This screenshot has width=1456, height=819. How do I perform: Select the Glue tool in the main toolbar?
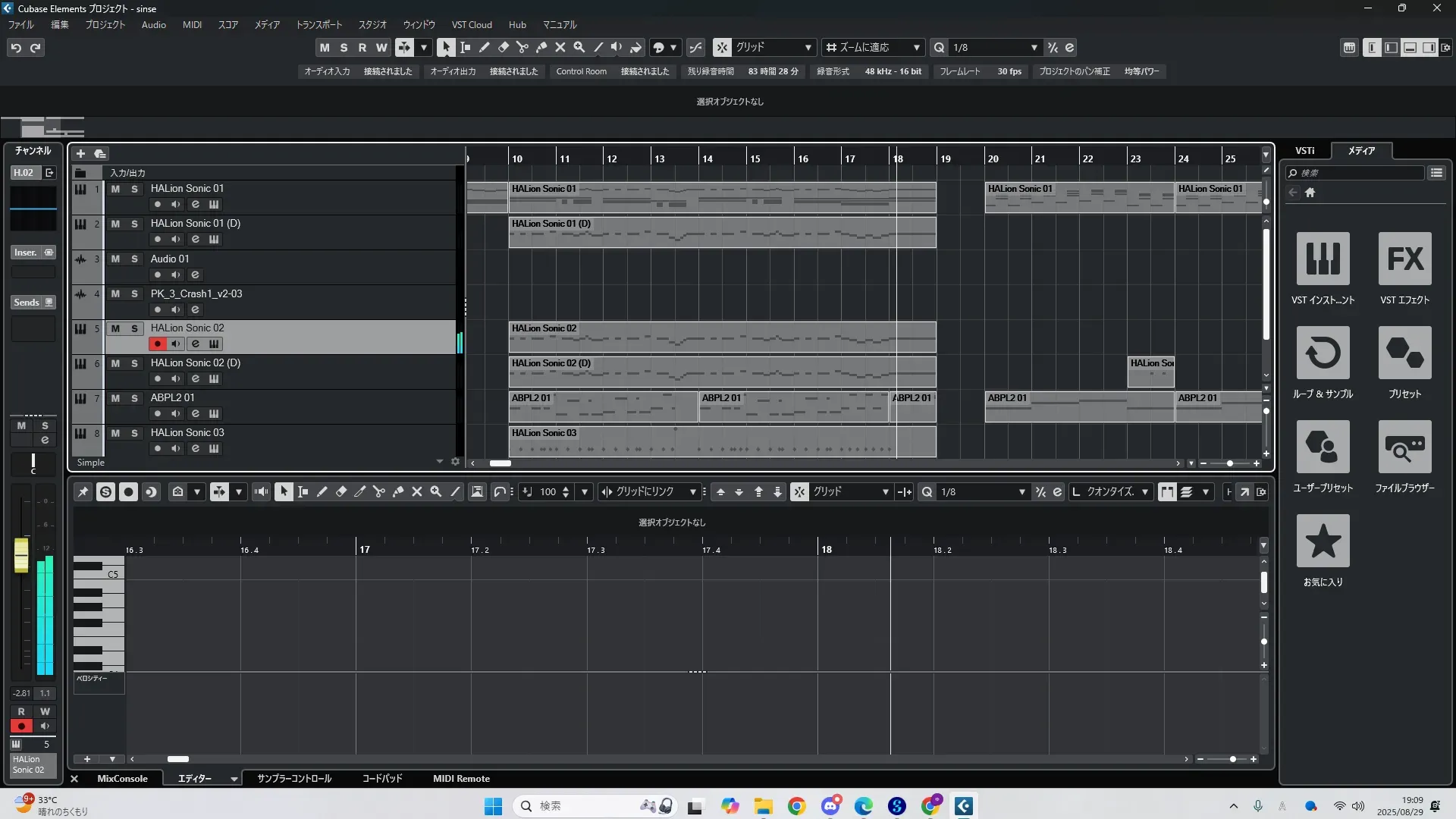point(541,47)
